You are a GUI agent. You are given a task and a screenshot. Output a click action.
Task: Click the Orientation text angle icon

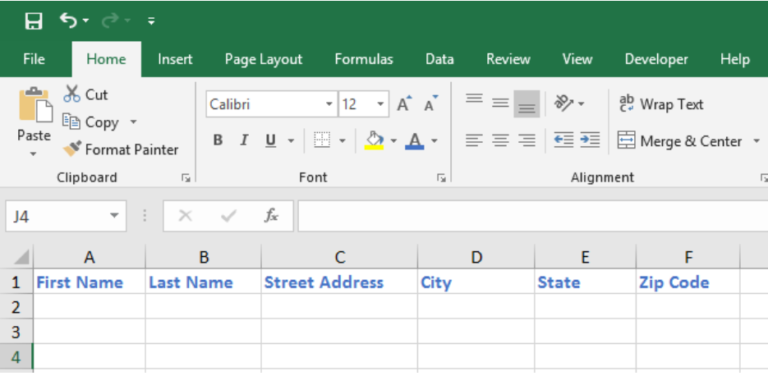point(563,103)
